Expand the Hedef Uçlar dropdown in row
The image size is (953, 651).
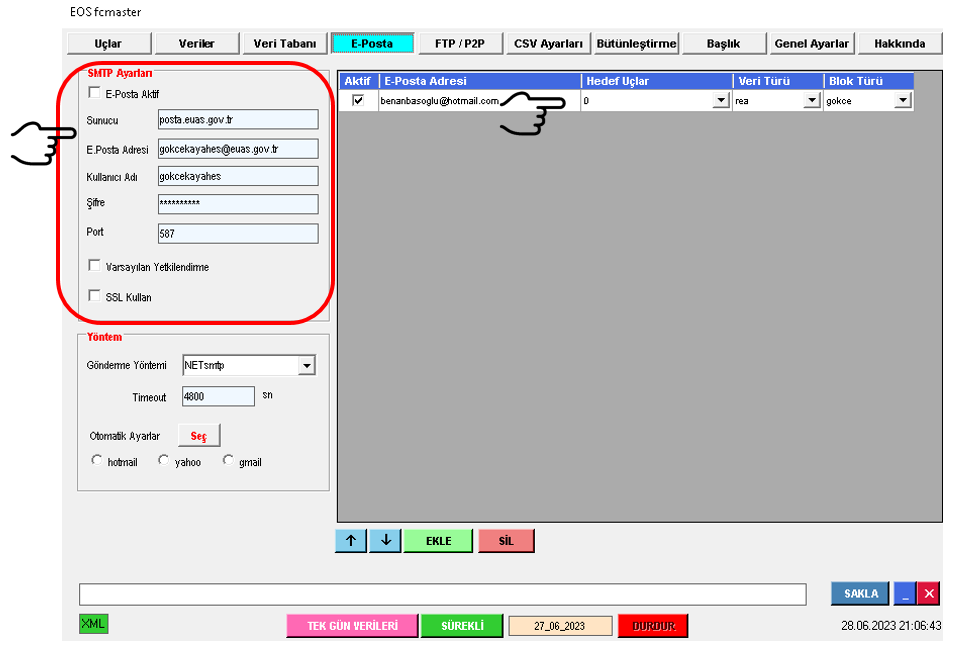pyautogui.click(x=721, y=100)
